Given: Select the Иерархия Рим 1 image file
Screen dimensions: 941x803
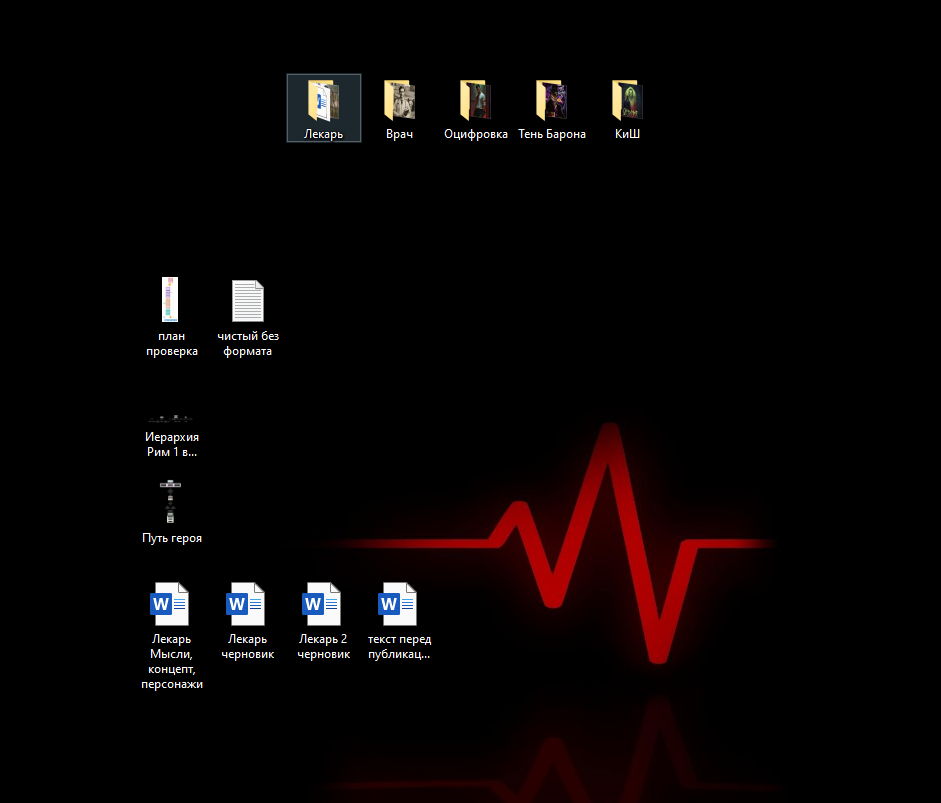Looking at the screenshot, I should (x=171, y=417).
